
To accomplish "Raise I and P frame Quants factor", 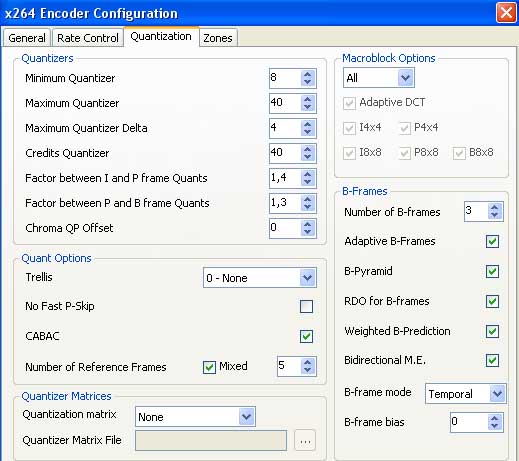I will 307,174.
